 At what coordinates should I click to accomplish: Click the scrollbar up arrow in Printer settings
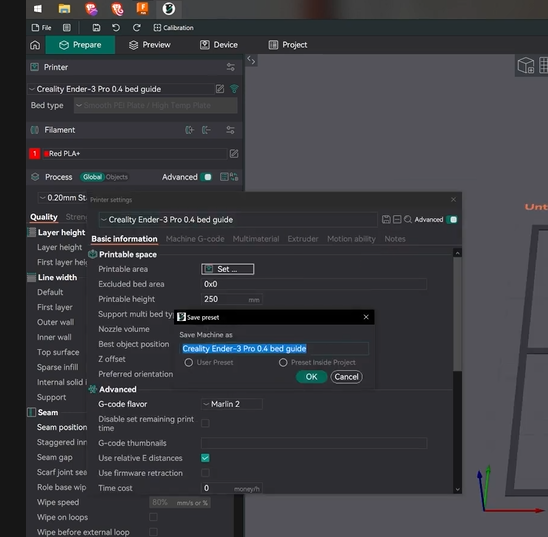[457, 253]
